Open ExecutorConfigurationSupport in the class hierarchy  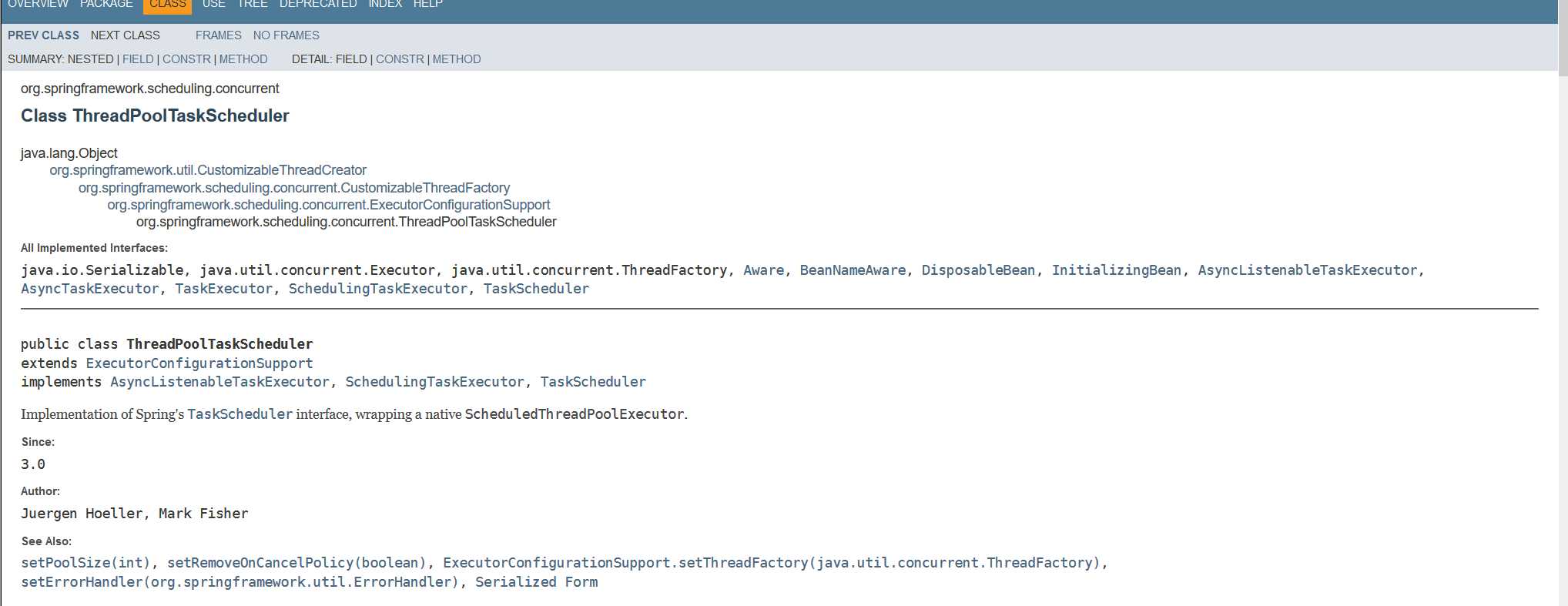[329, 205]
